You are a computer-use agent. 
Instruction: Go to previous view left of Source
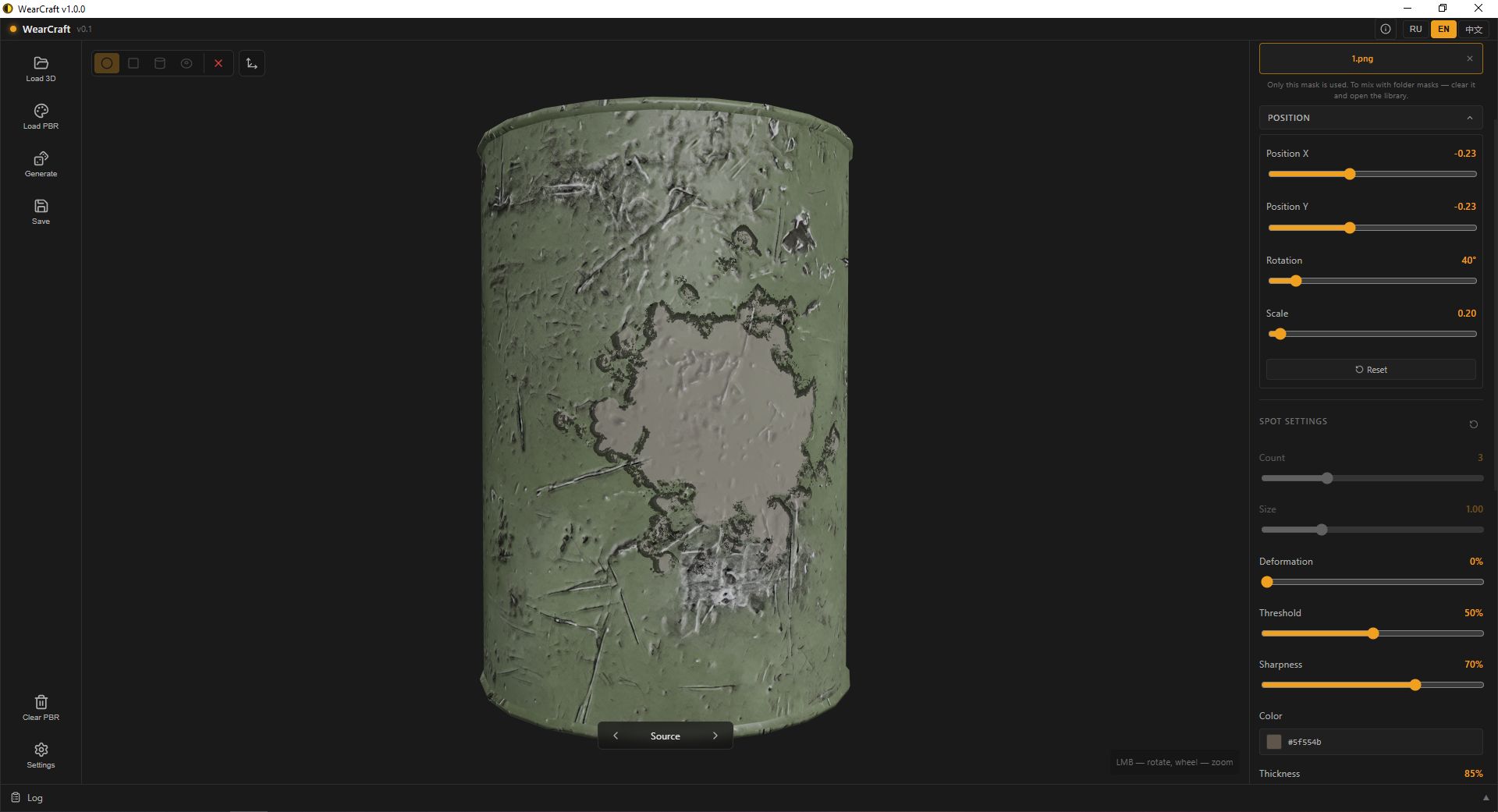(x=616, y=736)
